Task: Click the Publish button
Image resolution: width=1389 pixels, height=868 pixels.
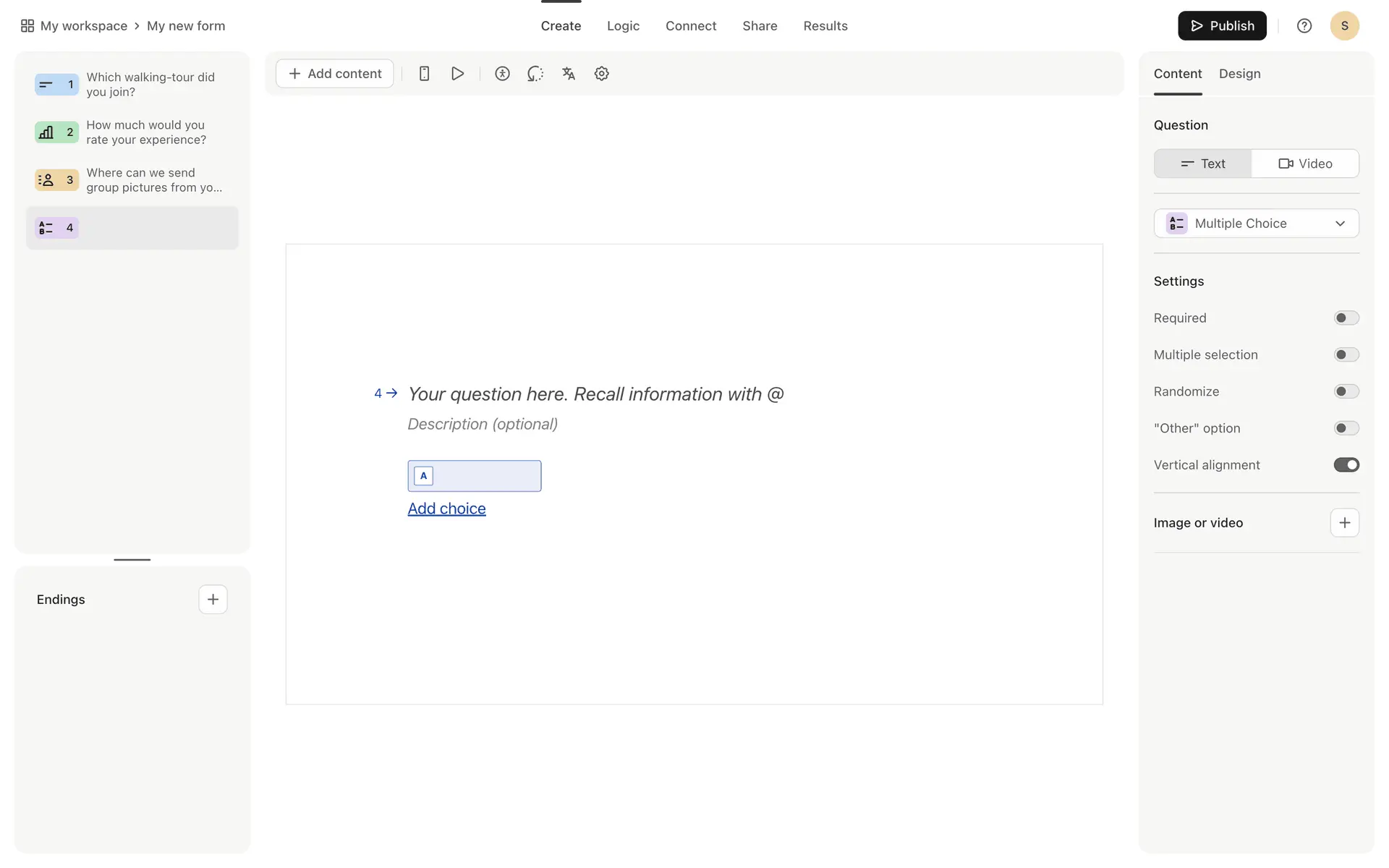Action: coord(1222,26)
